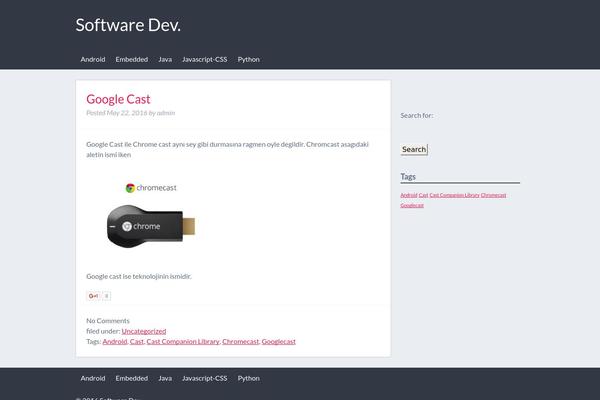Open the Software Dev. site title

[128, 25]
